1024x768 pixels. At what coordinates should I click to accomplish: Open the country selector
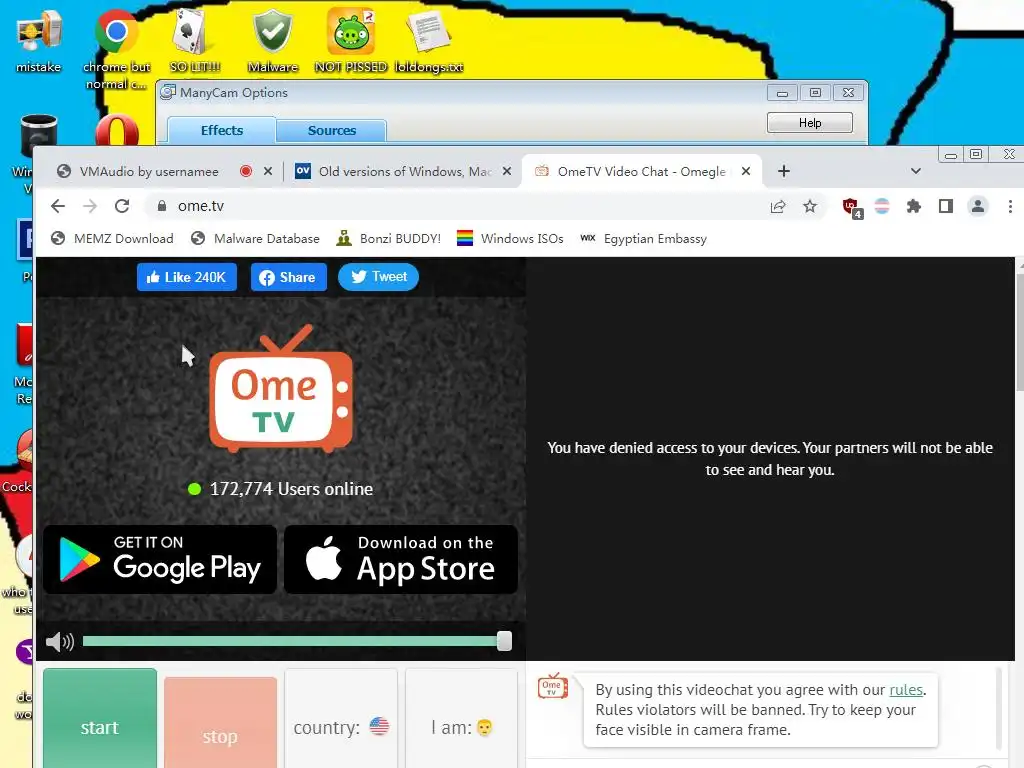tap(341, 718)
